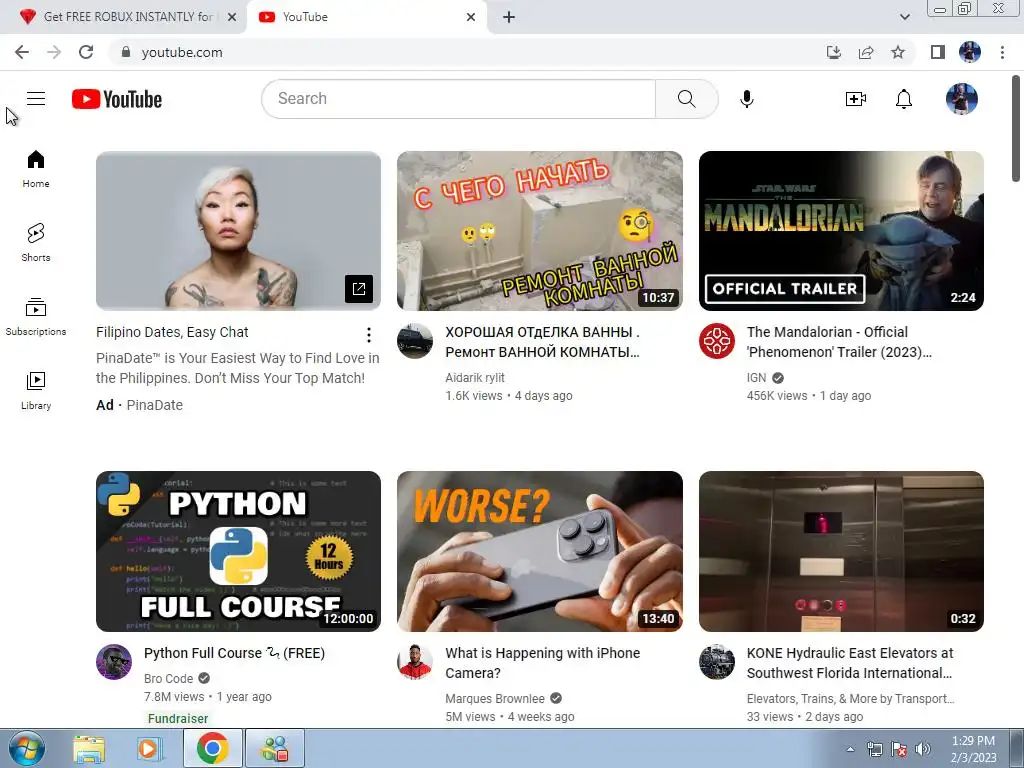Play the elevator video thumbnail
This screenshot has width=1024, height=768.
841,551
